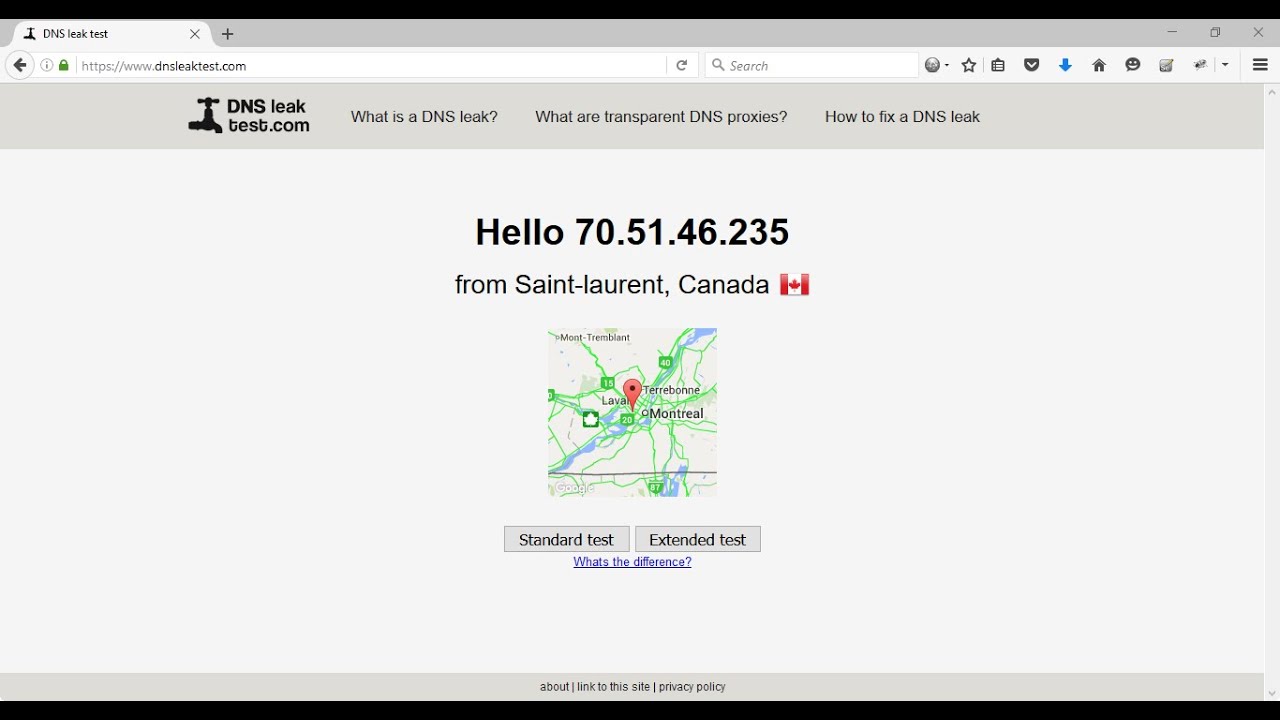Open 'How to fix a DNS leak'

click(902, 117)
